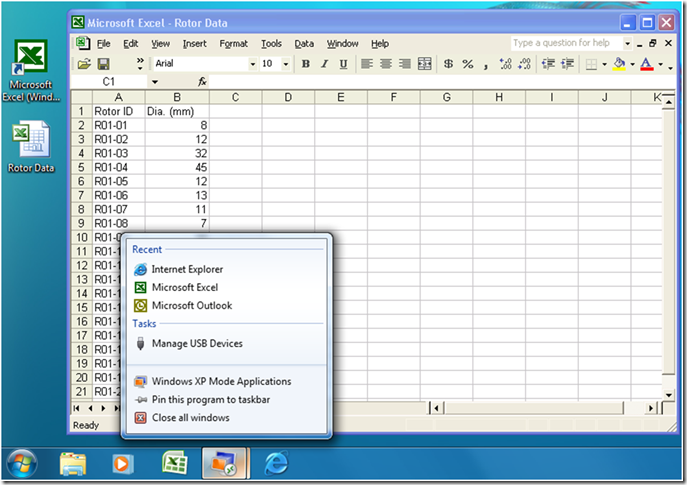Image resolution: width=687 pixels, height=485 pixels.
Task: Click Merge and Center icon
Action: (x=425, y=64)
